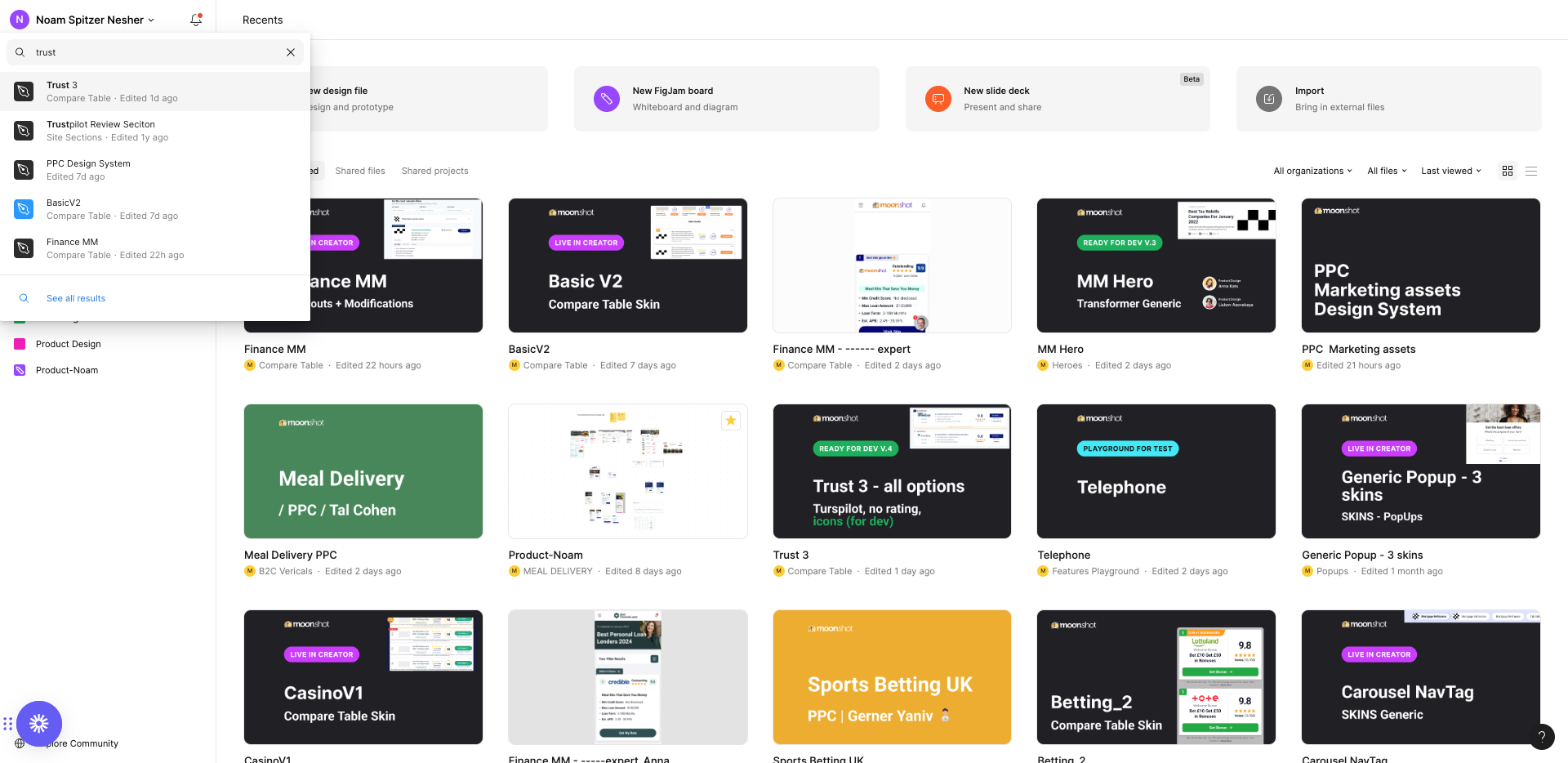
Task: Select PPC Design System search result
Action: pyautogui.click(x=155, y=170)
